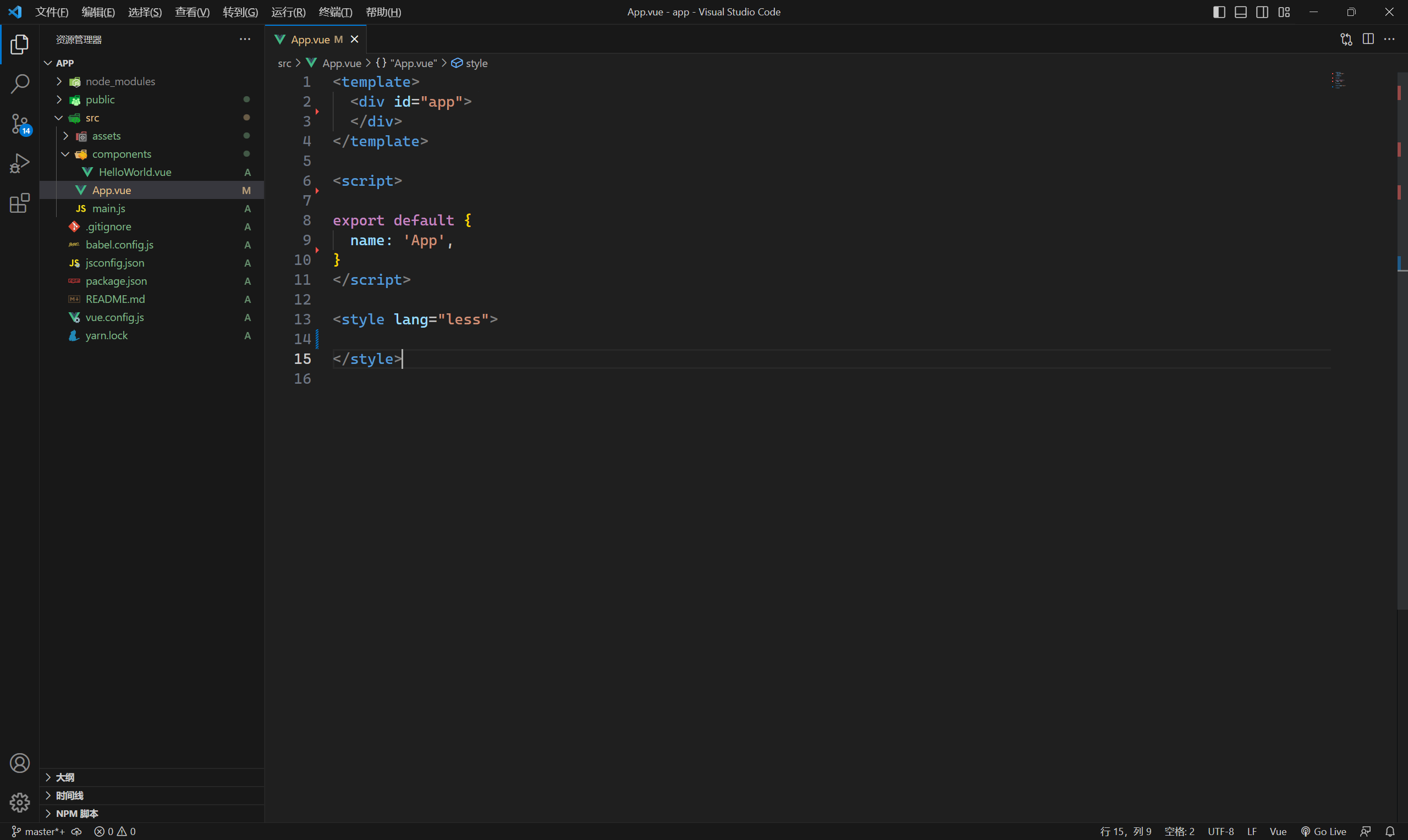Open package.json file
The image size is (1408, 840).
[152, 281]
